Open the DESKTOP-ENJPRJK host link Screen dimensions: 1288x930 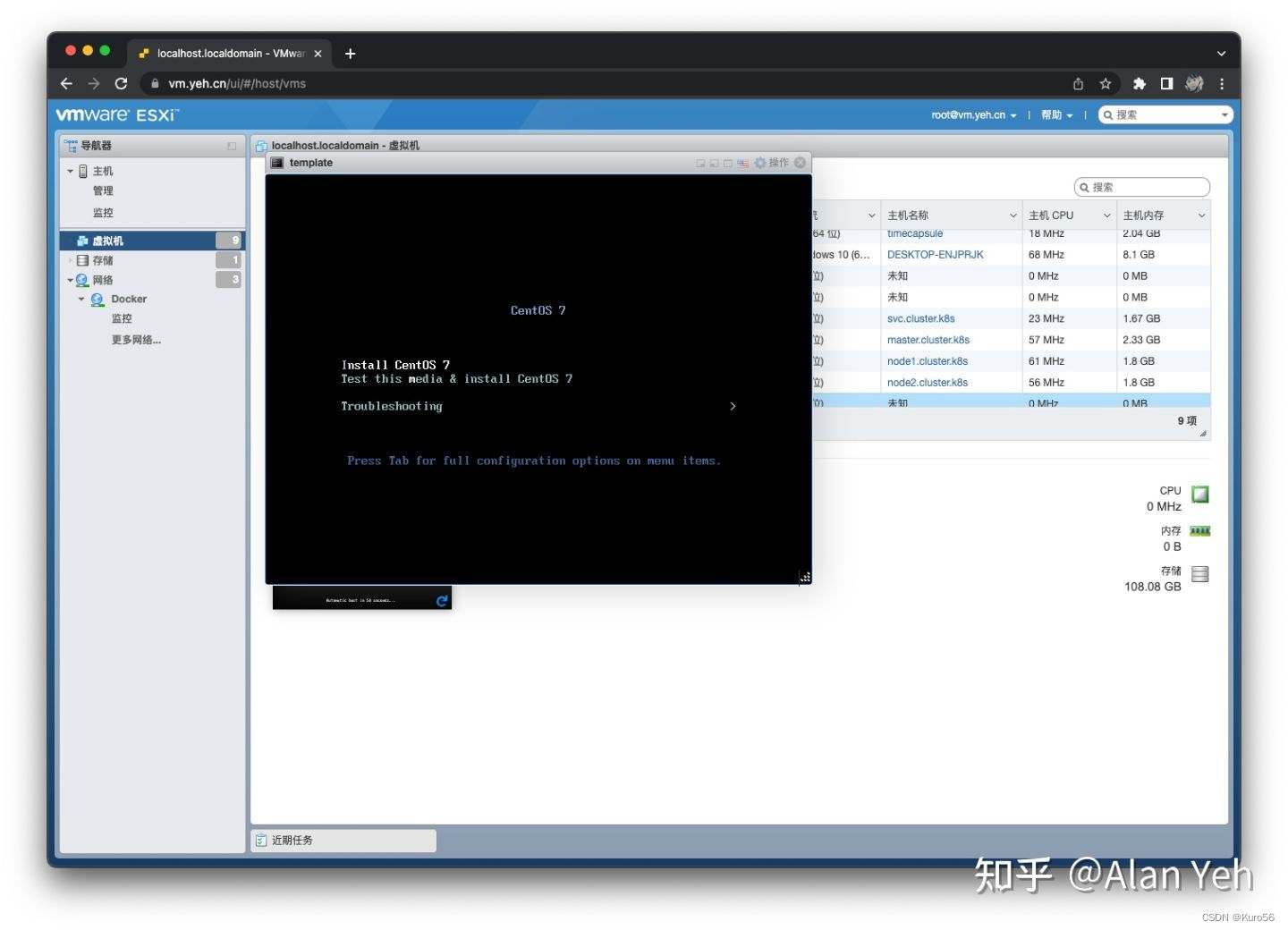point(936,255)
